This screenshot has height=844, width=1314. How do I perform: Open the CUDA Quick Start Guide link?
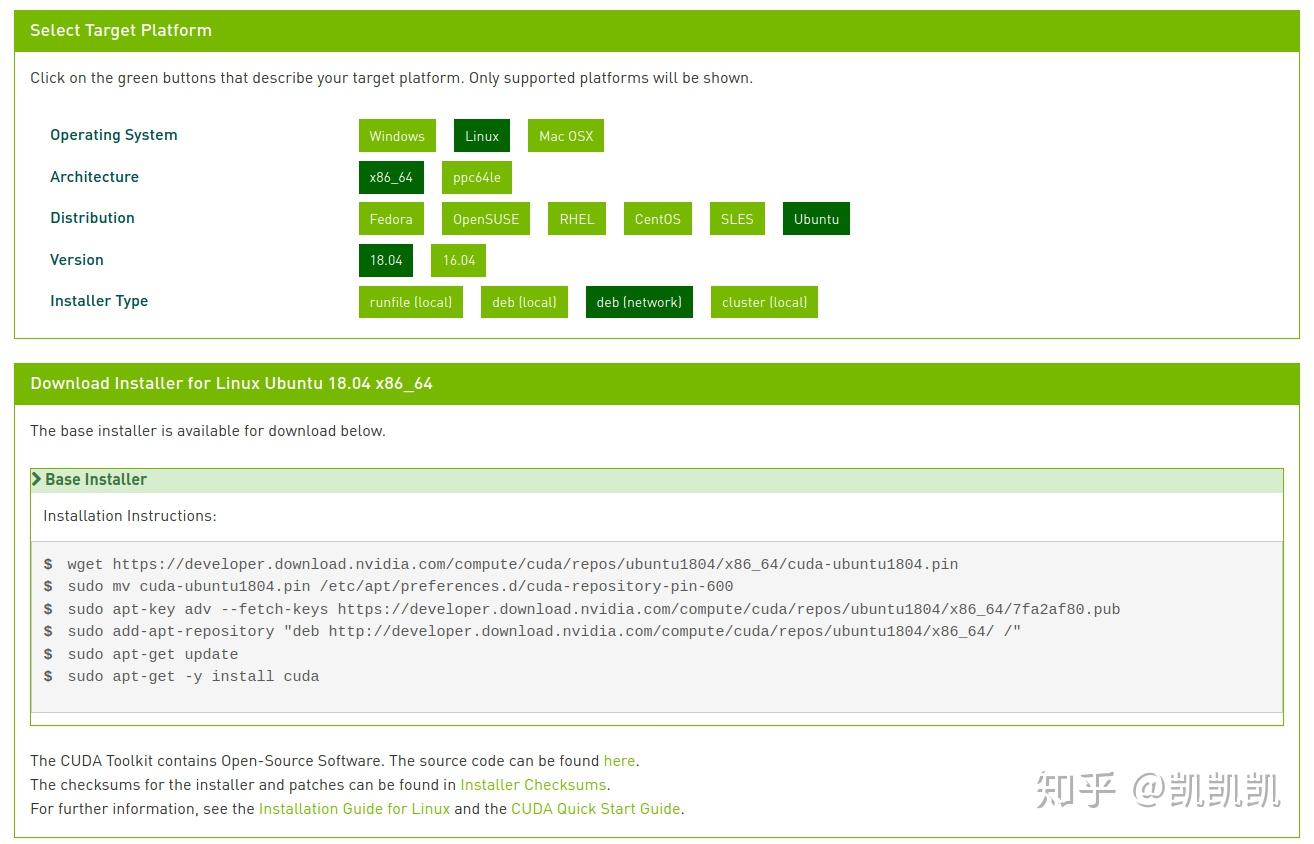596,809
